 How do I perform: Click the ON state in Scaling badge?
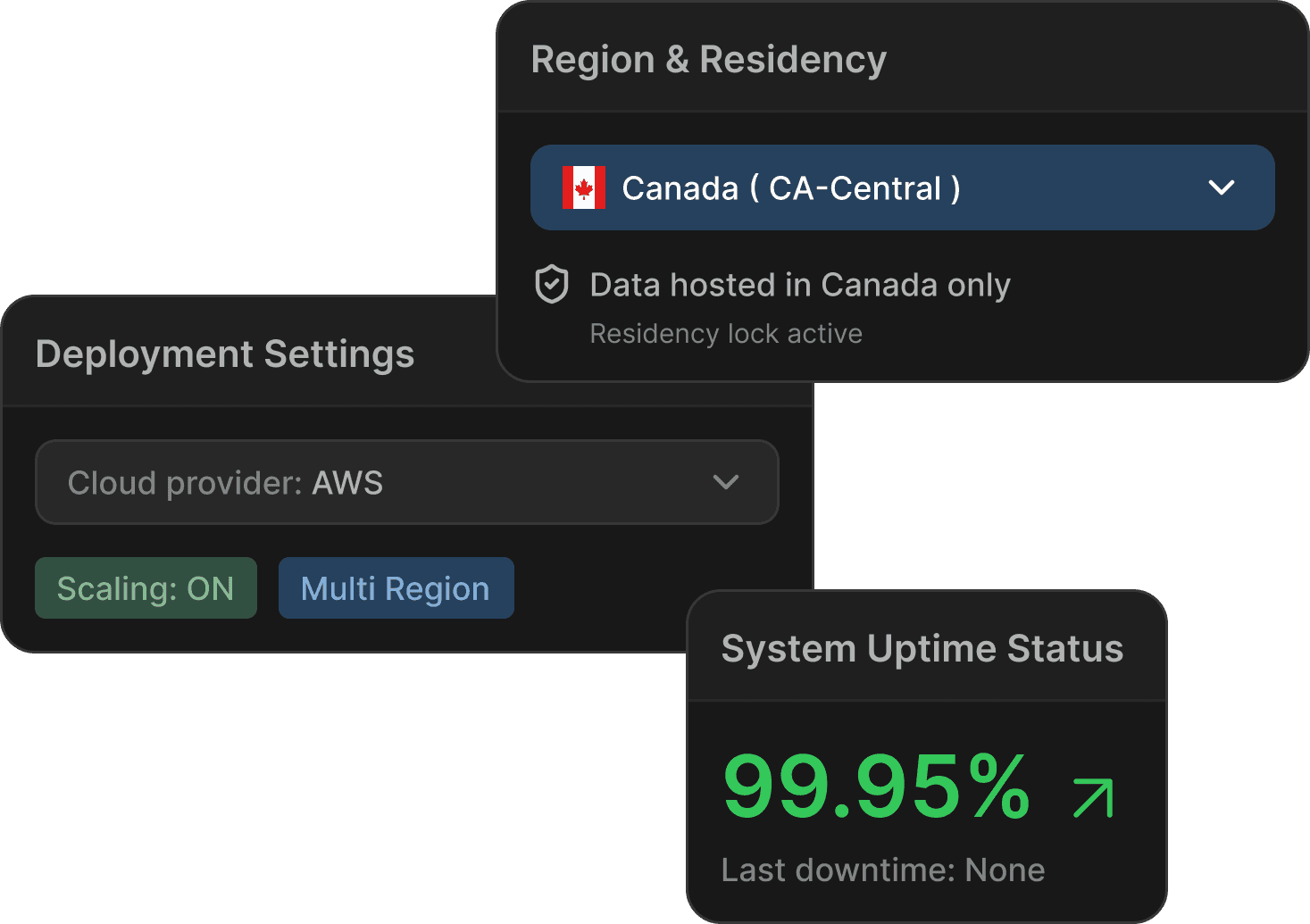click(210, 589)
